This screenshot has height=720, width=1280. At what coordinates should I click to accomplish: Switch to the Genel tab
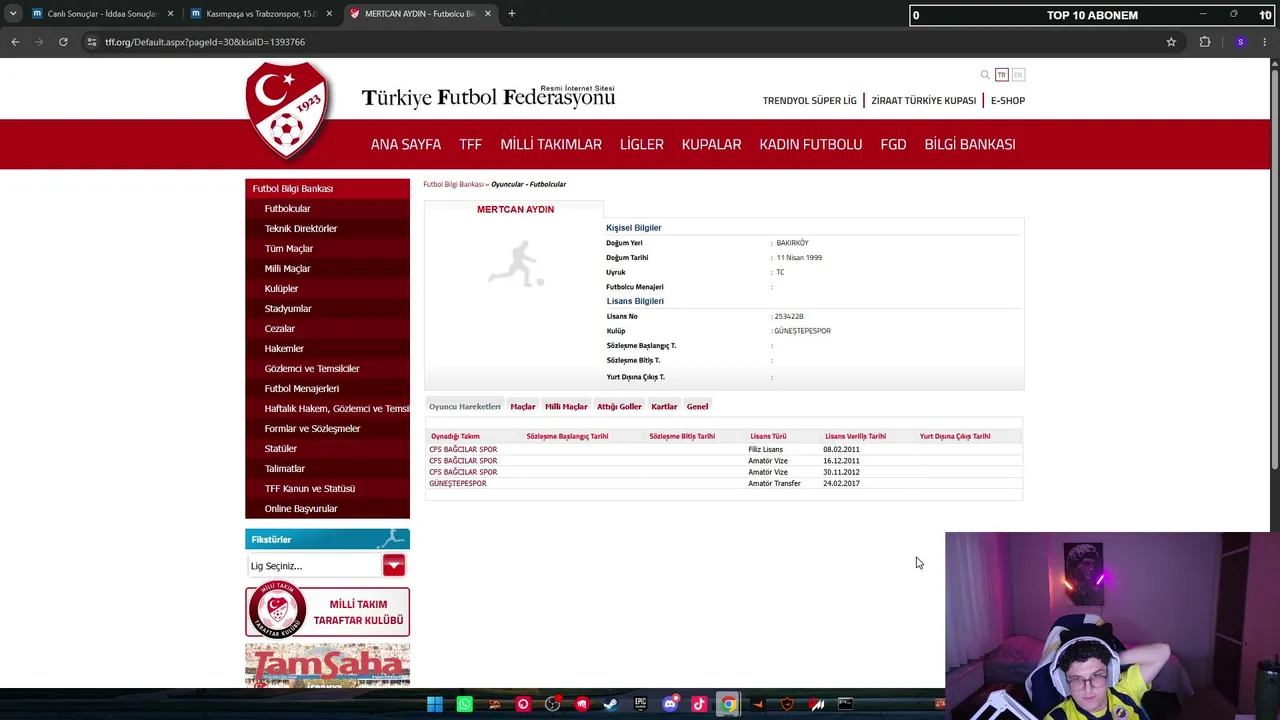(x=697, y=407)
